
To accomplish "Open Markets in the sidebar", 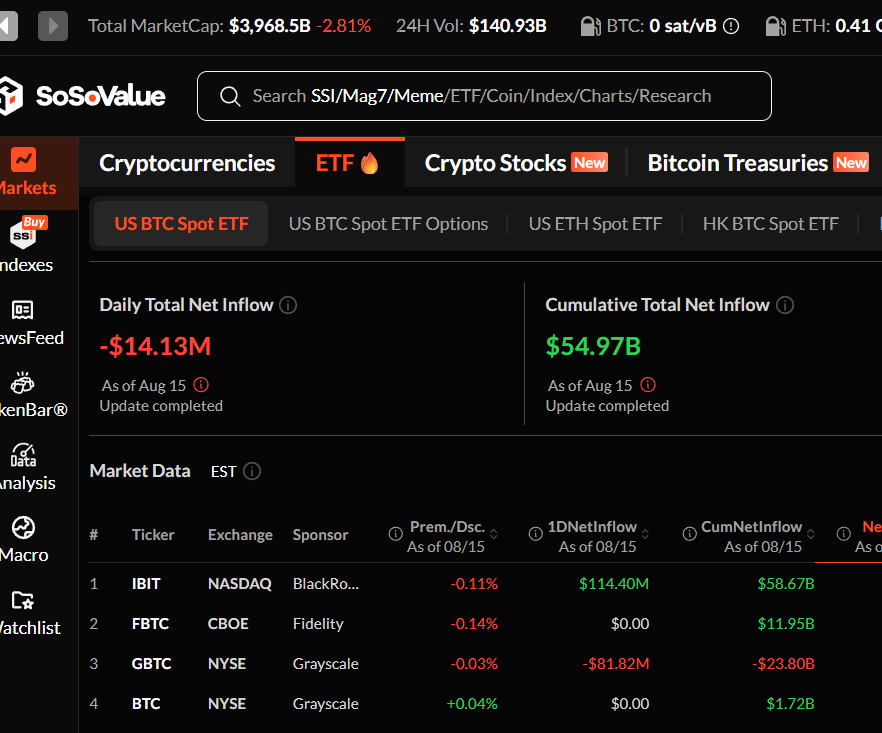I will (x=39, y=173).
